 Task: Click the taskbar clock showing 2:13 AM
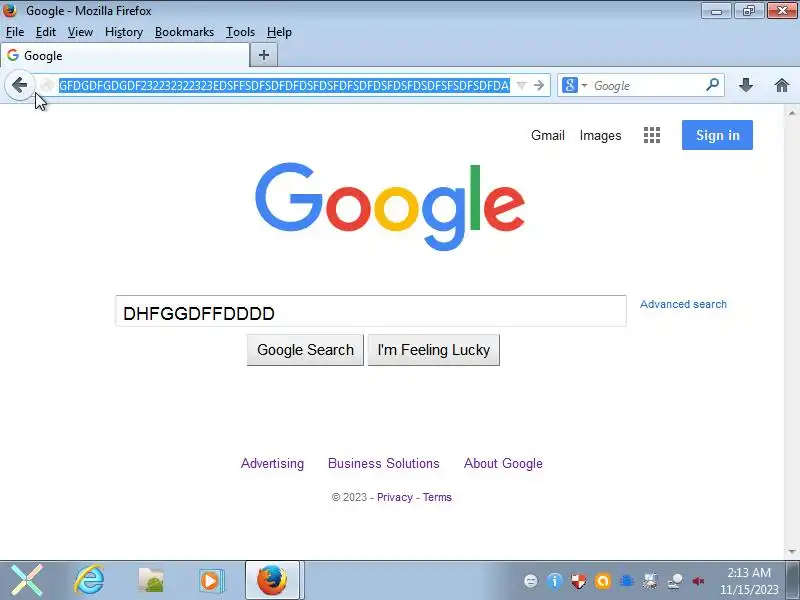(x=749, y=581)
